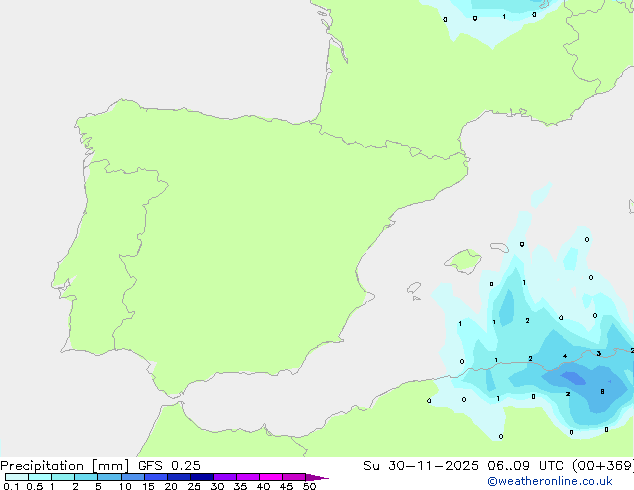This screenshot has height=490, width=634.
Task: Click the legend scale label '50'
Action: click(309, 486)
